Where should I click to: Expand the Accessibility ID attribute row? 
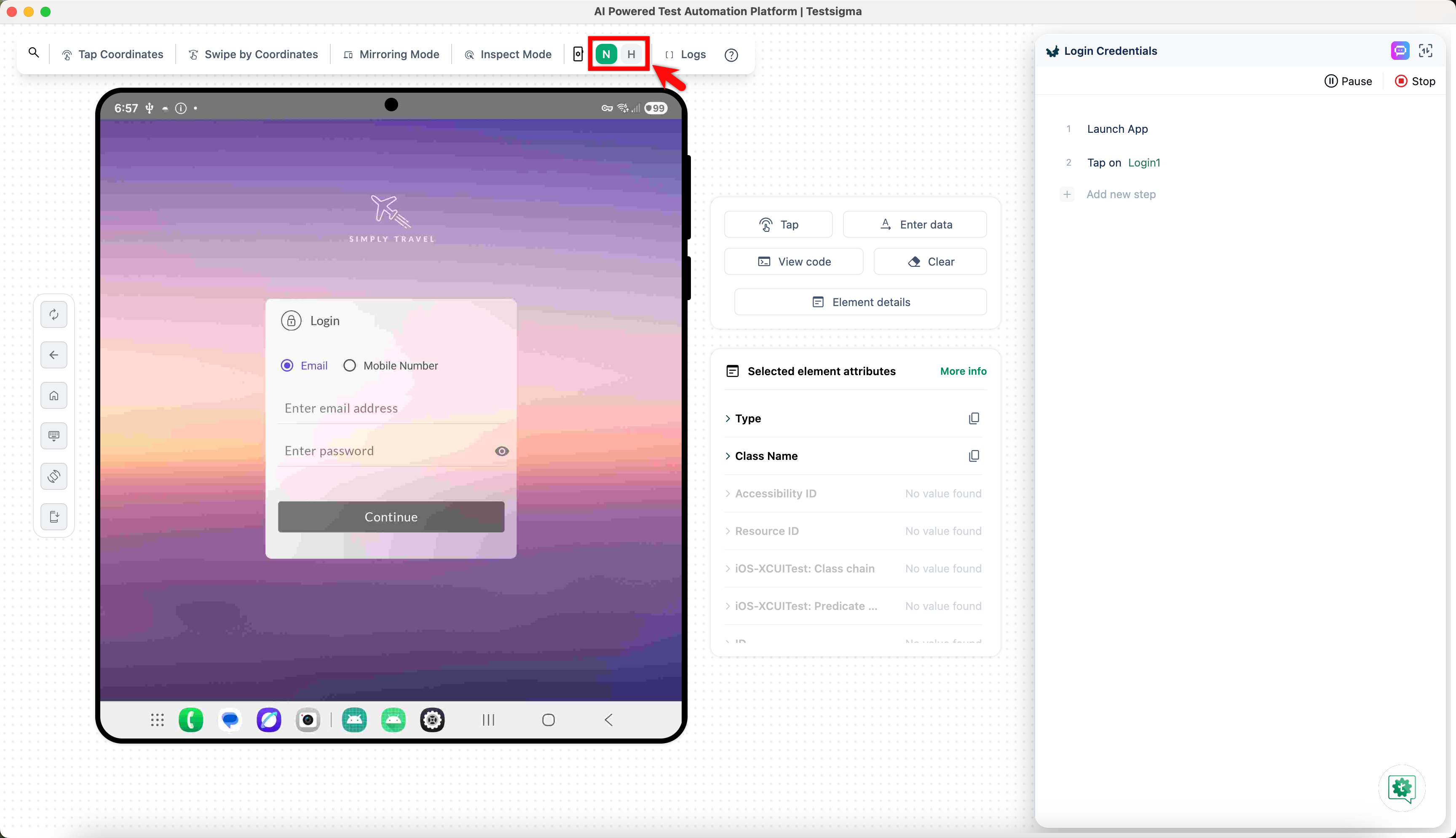click(775, 493)
